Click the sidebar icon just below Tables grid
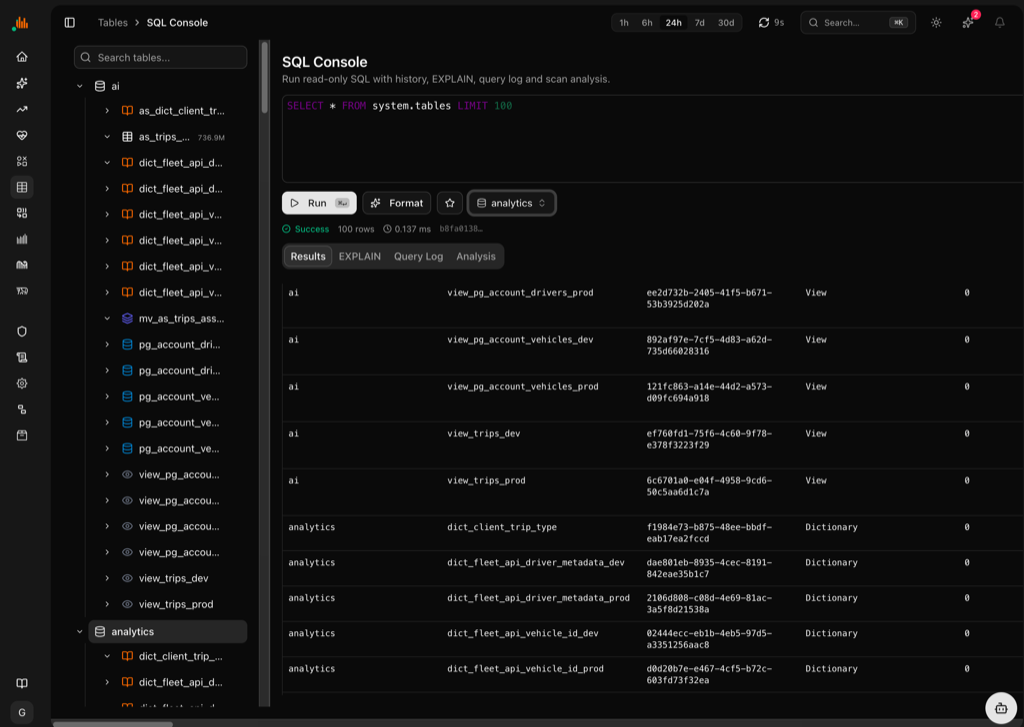The width and height of the screenshot is (1024, 727). coord(22,213)
